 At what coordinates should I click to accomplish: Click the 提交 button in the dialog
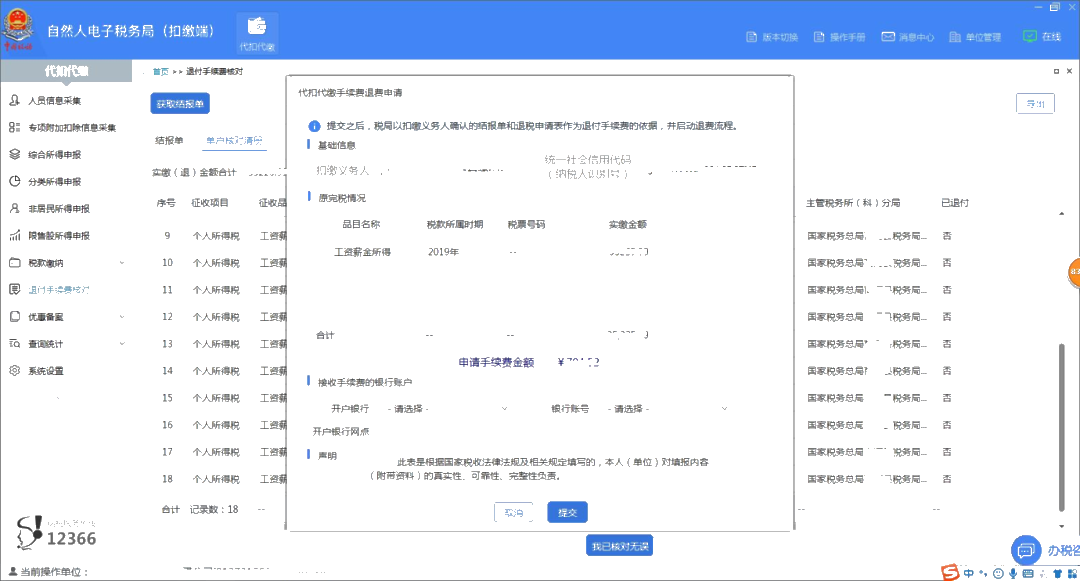(x=567, y=512)
